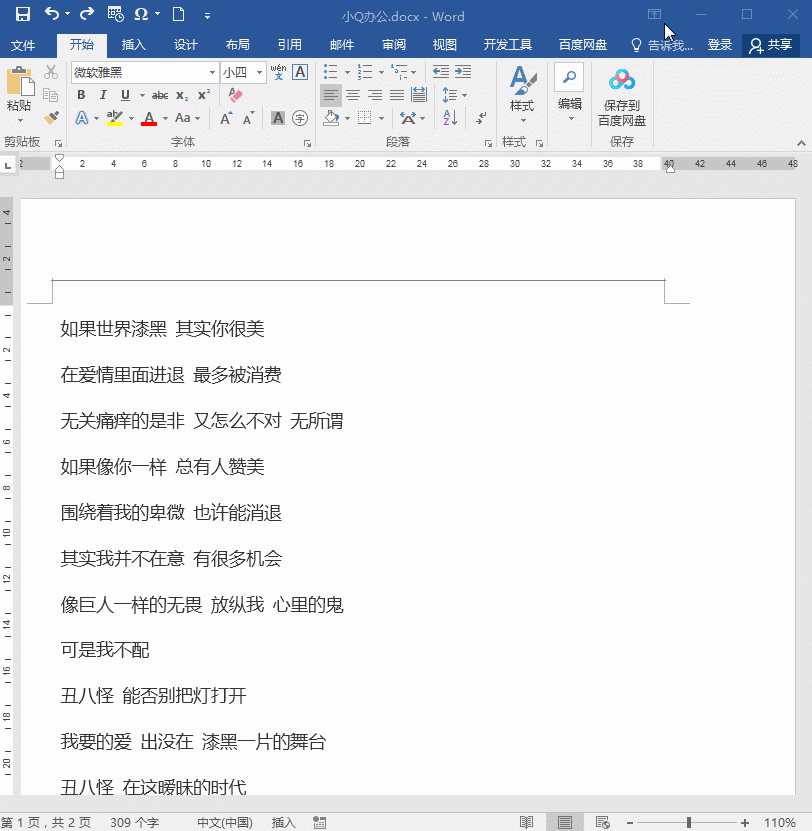Click the 共享 (Share) button
Screen dimensions: 812x831
tap(770, 45)
